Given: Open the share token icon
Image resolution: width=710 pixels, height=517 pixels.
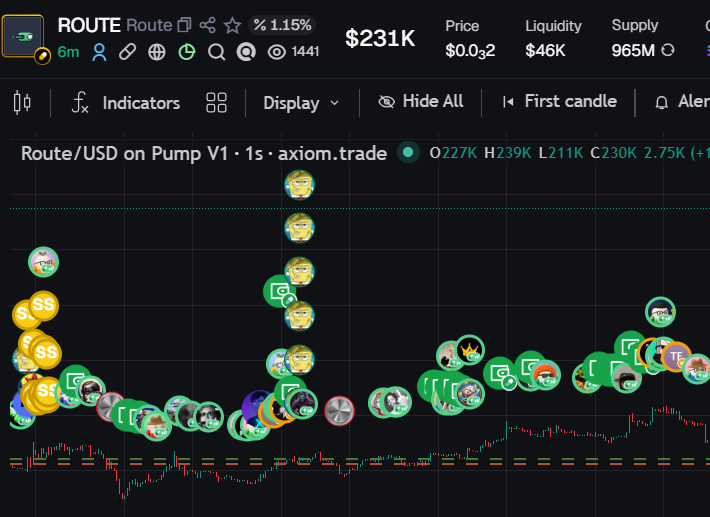Looking at the screenshot, I should coord(208,25).
